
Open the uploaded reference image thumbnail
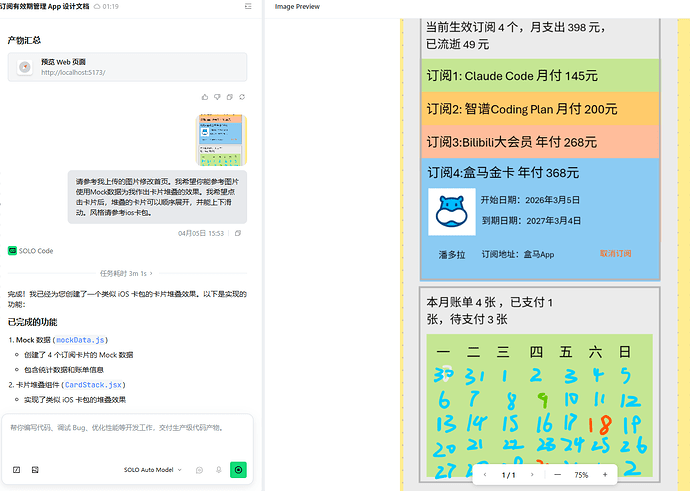pyautogui.click(x=221, y=140)
